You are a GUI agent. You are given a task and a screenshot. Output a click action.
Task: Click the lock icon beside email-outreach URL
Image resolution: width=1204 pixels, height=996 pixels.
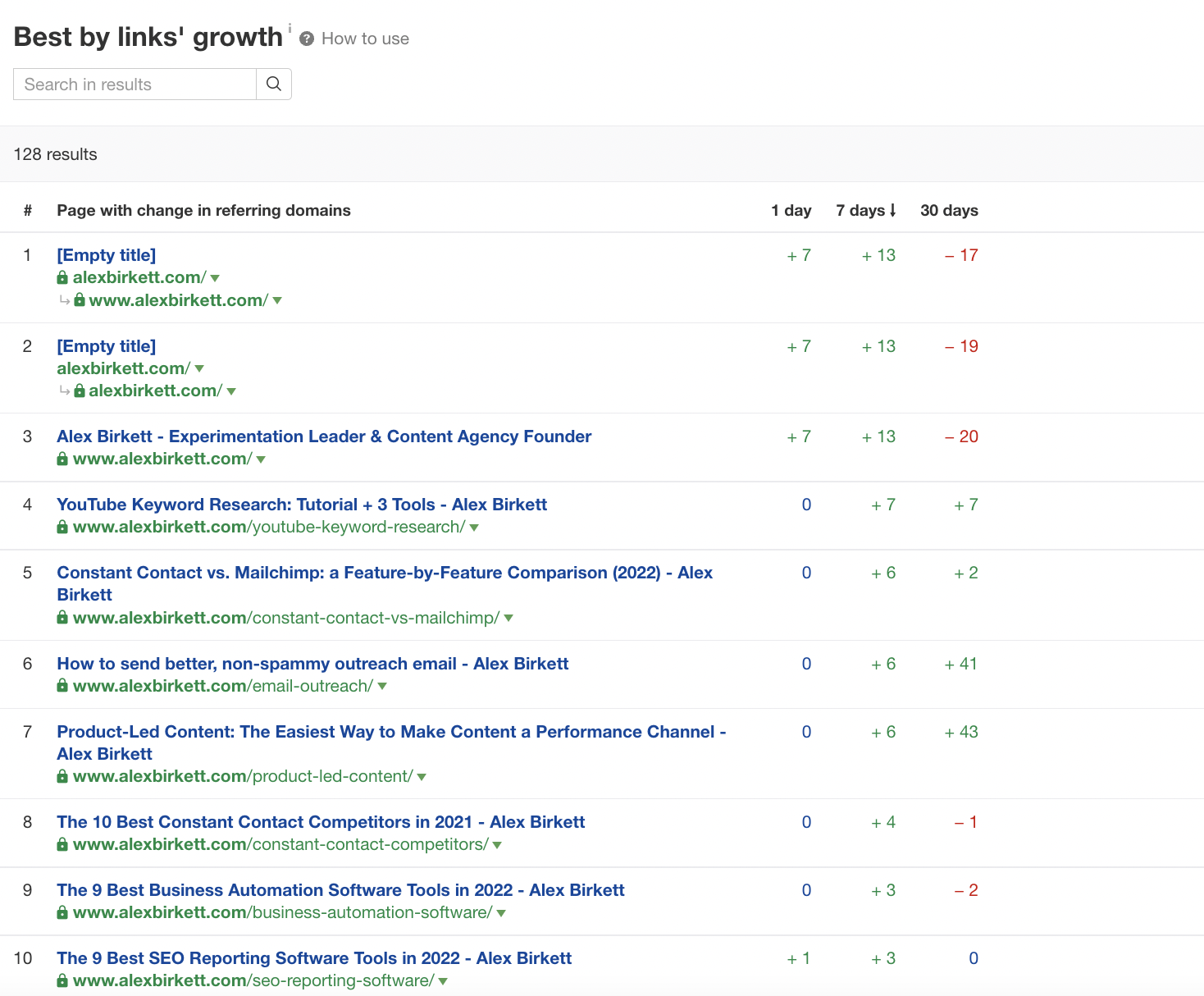[x=62, y=686]
